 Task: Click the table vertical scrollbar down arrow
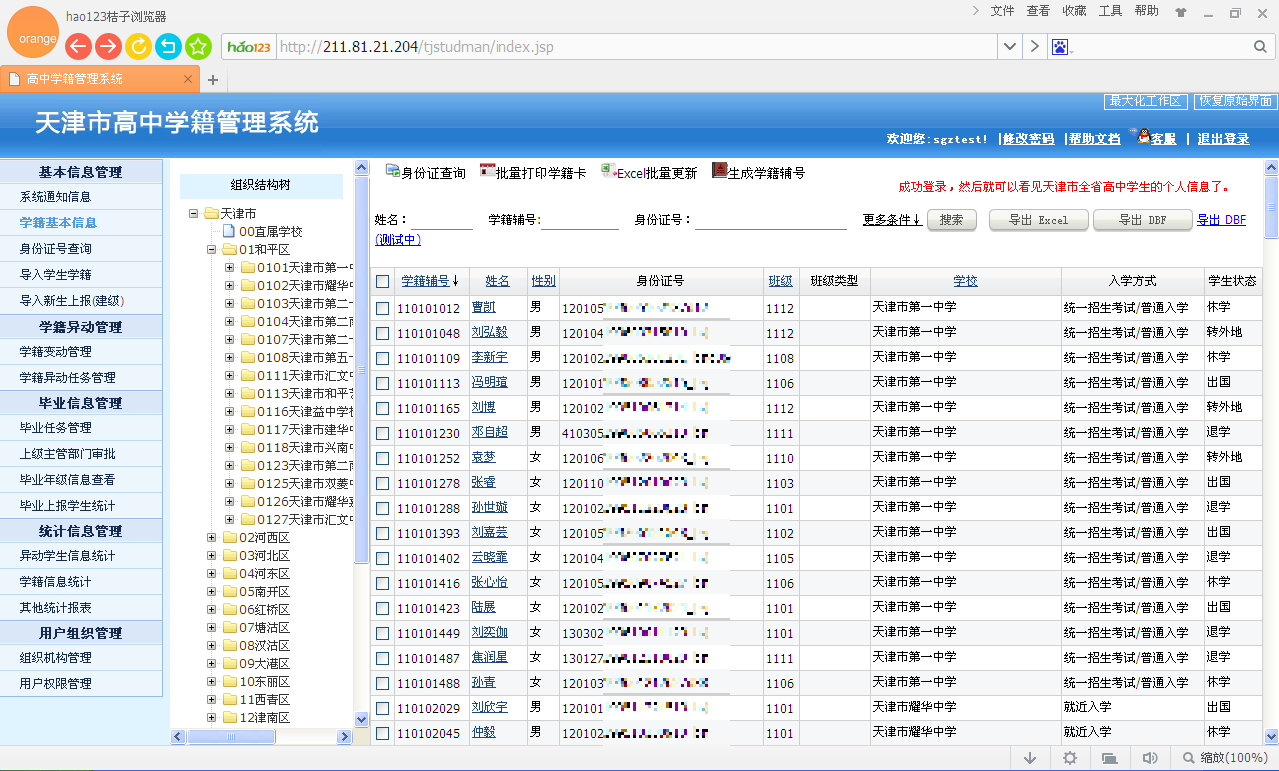[1271, 735]
